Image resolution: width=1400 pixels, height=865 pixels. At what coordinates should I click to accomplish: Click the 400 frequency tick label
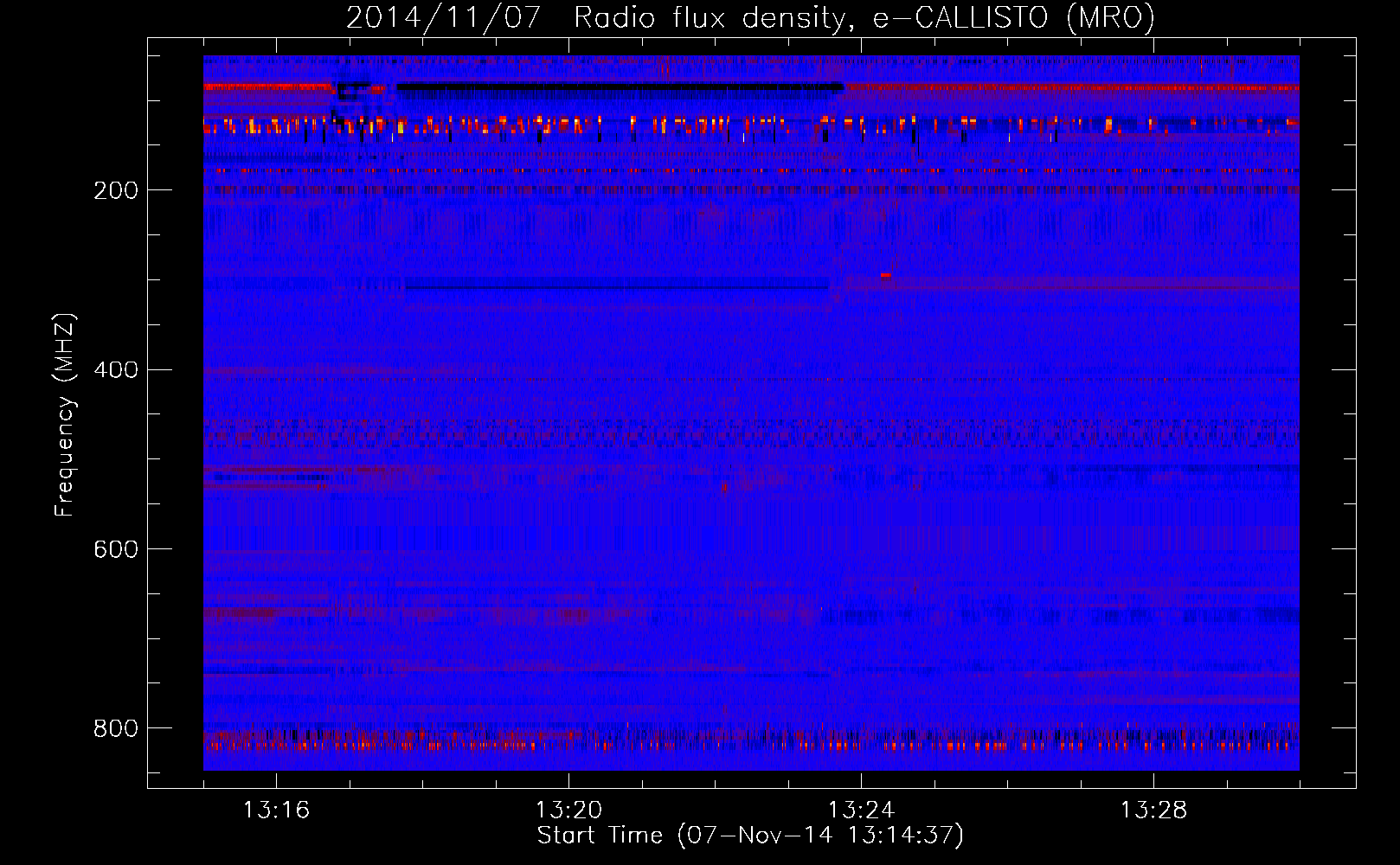pyautogui.click(x=116, y=370)
